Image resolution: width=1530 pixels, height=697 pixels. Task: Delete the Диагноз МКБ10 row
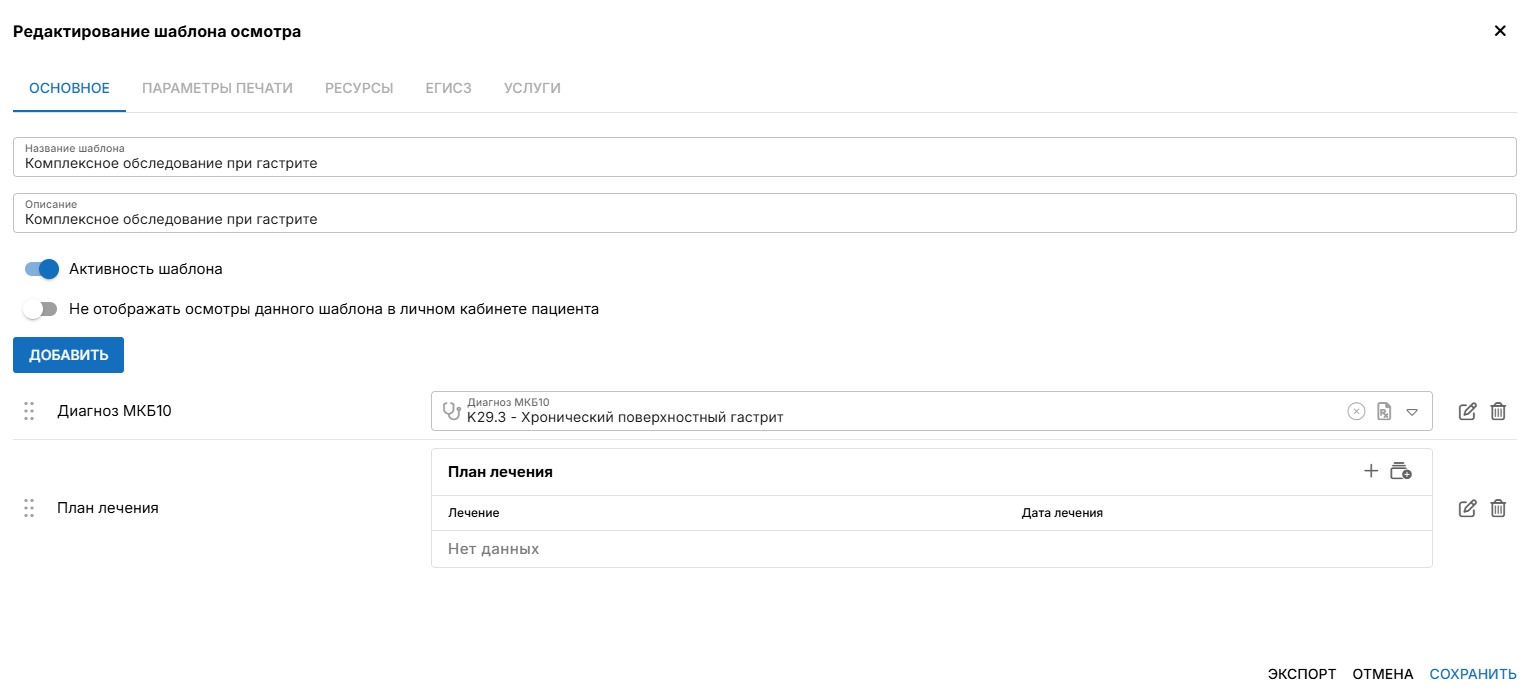click(x=1498, y=411)
